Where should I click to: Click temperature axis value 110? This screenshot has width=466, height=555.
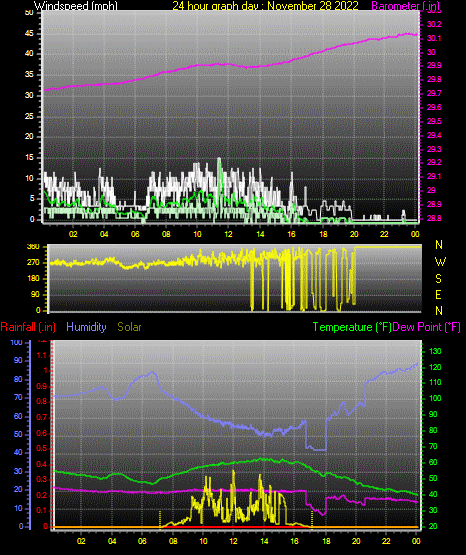[435, 383]
